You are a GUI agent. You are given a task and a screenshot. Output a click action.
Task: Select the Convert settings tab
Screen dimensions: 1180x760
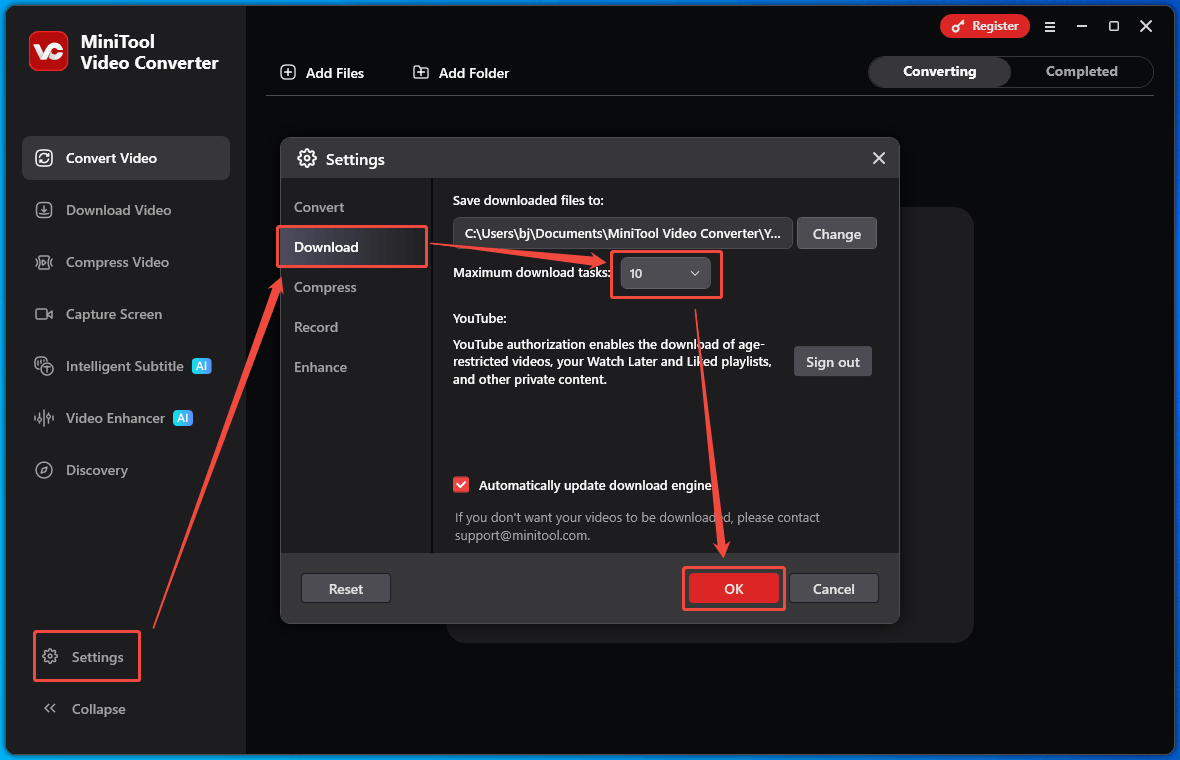319,207
